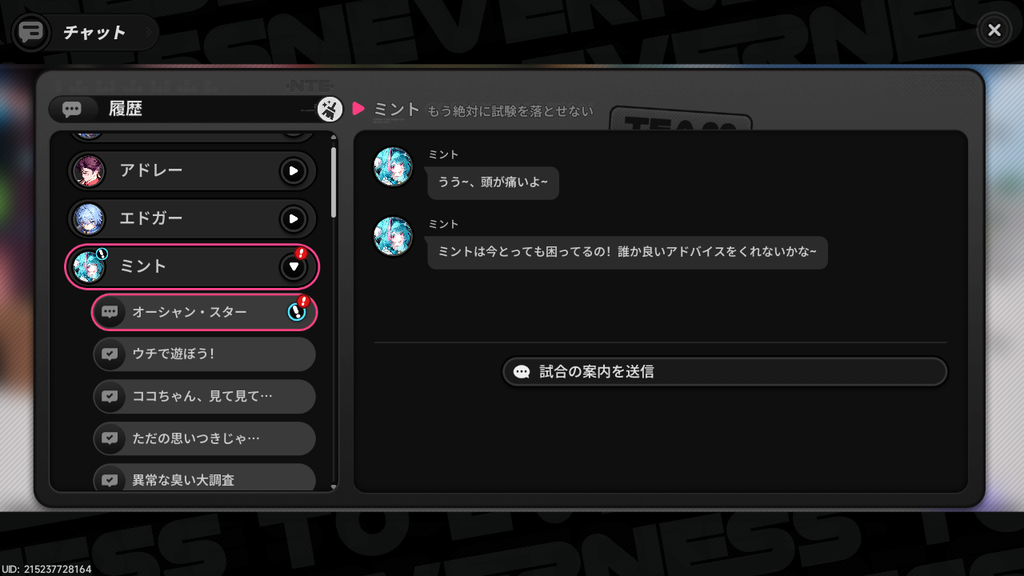
Task: Click completed chat icon beside ただの思いつきじゃ…
Action: pos(110,438)
